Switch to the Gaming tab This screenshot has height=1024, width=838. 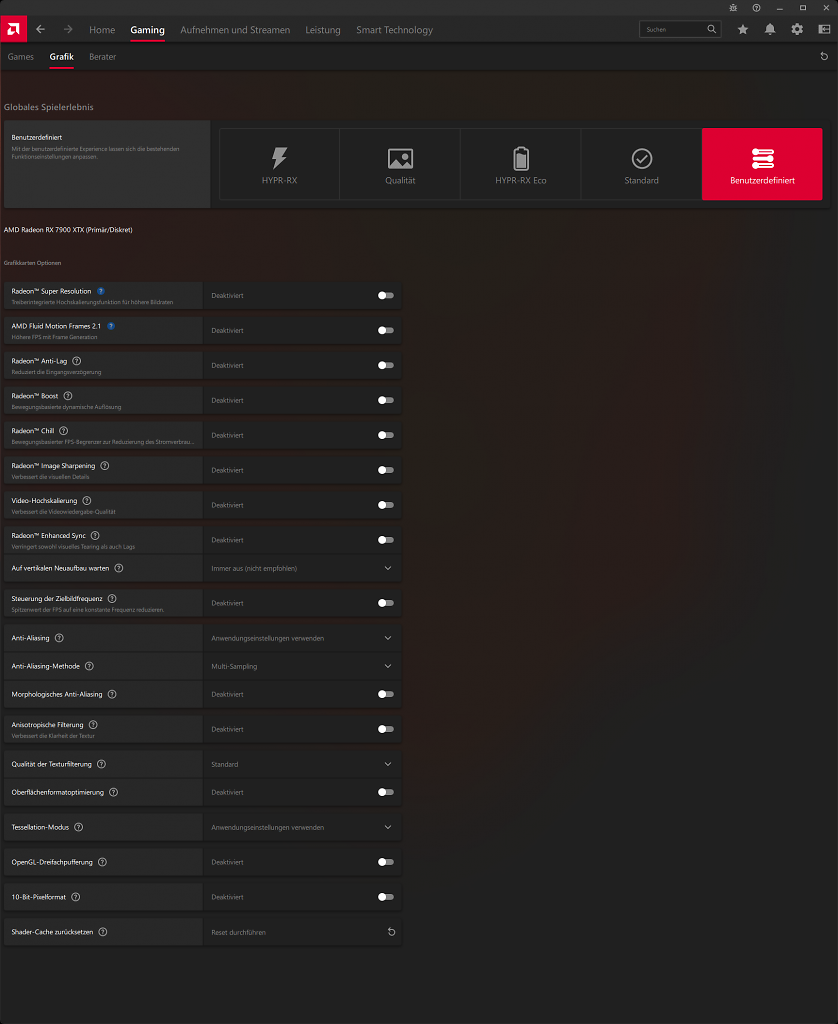pos(147,30)
